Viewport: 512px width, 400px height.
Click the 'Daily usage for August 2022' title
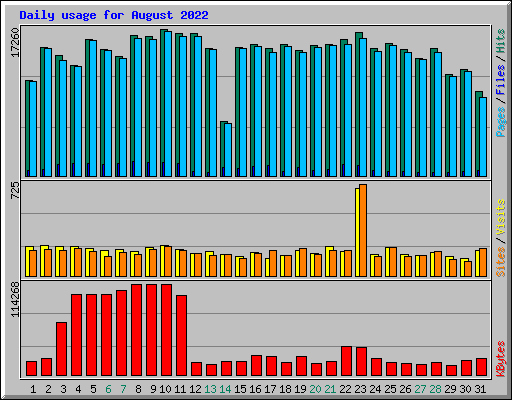point(114,15)
